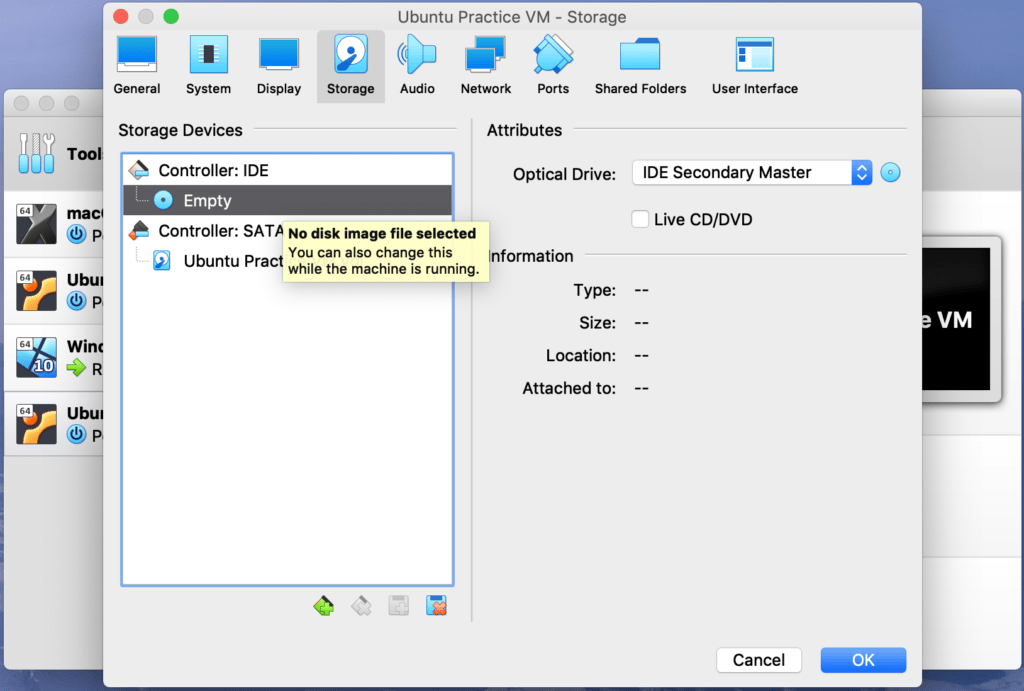The image size is (1024, 691).
Task: Open the System settings tab
Action: pyautogui.click(x=208, y=67)
